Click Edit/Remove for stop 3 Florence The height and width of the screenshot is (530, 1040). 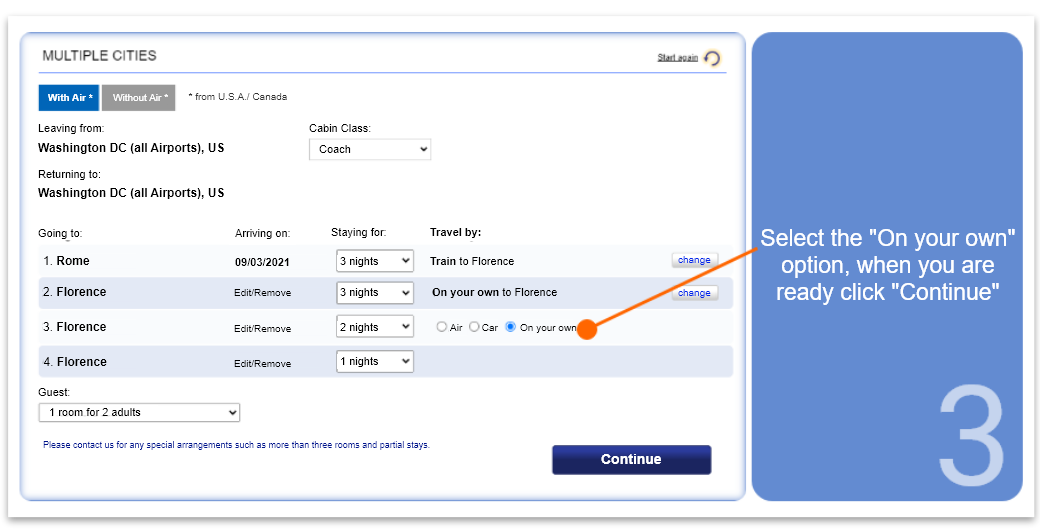pyautogui.click(x=262, y=328)
